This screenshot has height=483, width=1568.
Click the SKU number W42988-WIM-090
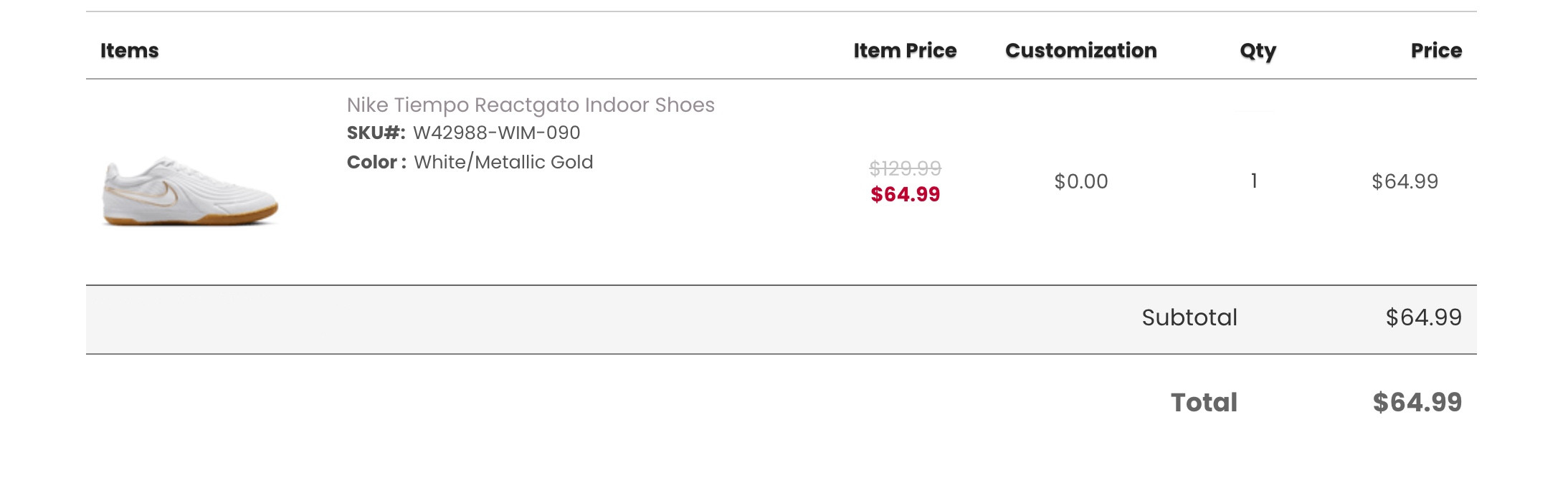click(496, 133)
